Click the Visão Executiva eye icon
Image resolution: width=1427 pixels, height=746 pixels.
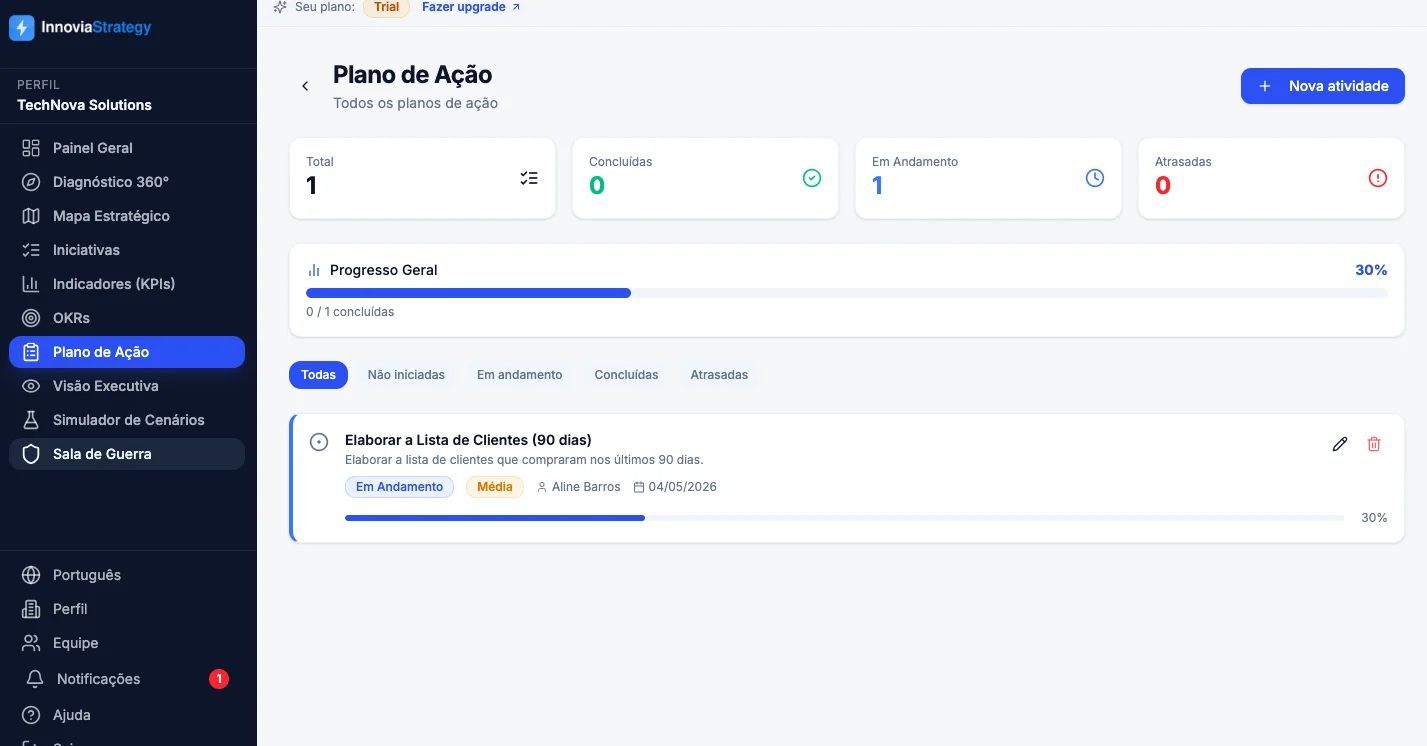[x=31, y=386]
